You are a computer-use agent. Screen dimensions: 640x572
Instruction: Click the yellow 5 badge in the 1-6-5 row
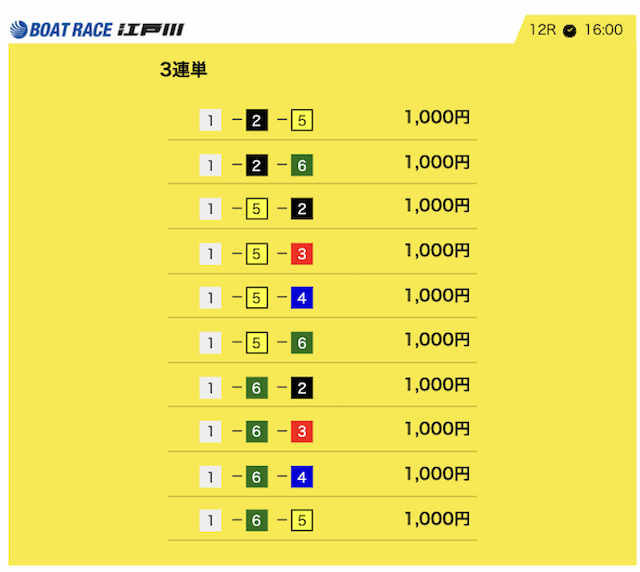[302, 521]
